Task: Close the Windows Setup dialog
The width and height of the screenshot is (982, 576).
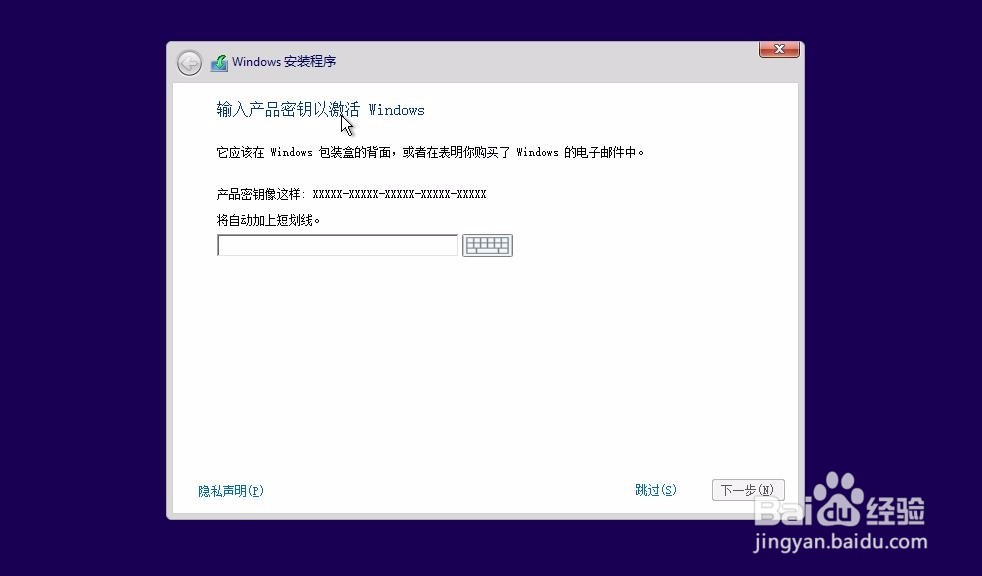Action: click(x=779, y=49)
